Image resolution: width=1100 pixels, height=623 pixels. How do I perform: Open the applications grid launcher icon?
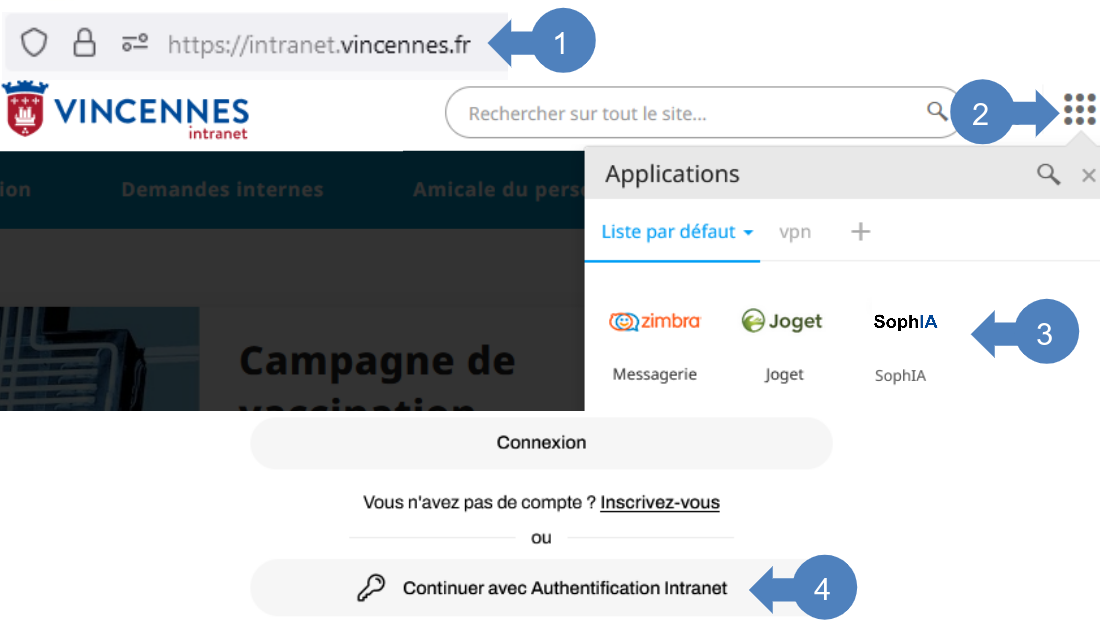coord(1079,109)
